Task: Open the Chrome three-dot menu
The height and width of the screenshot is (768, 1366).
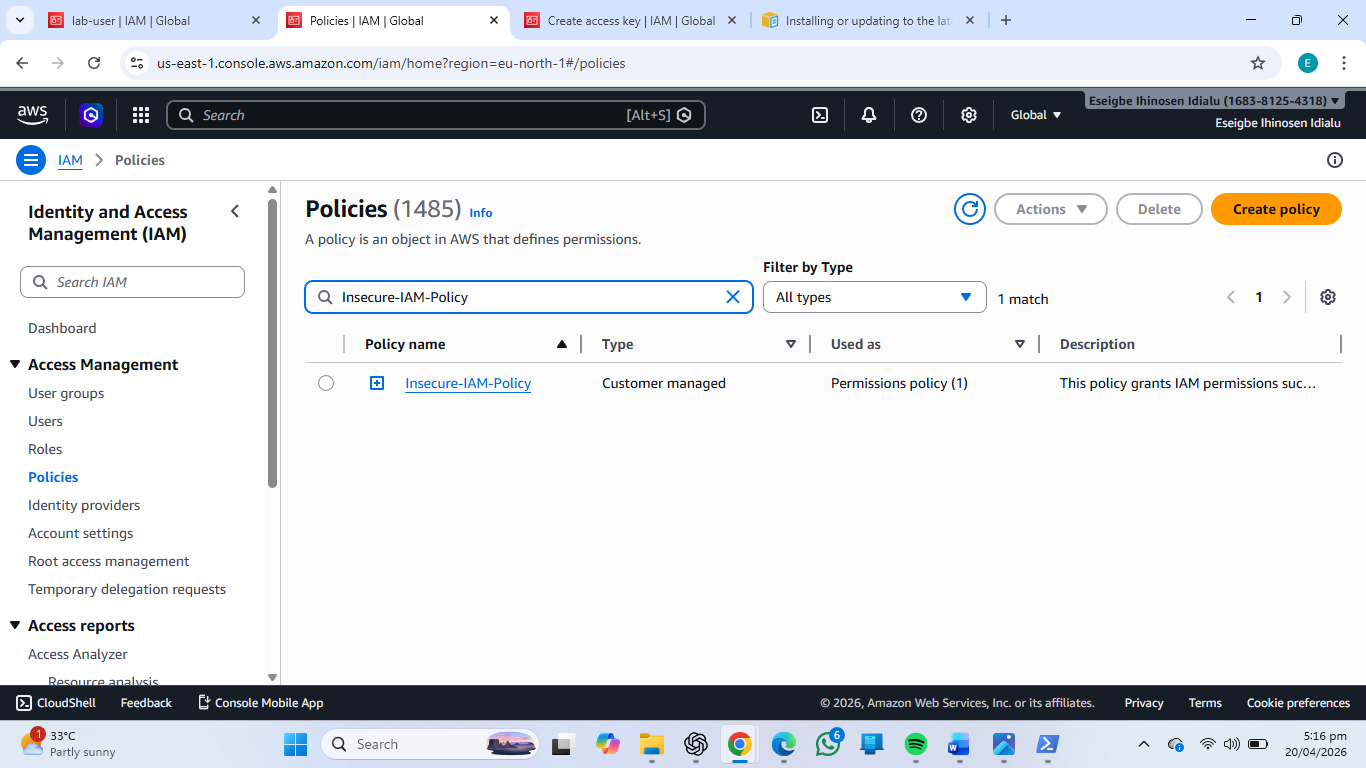Action: pyautogui.click(x=1344, y=63)
